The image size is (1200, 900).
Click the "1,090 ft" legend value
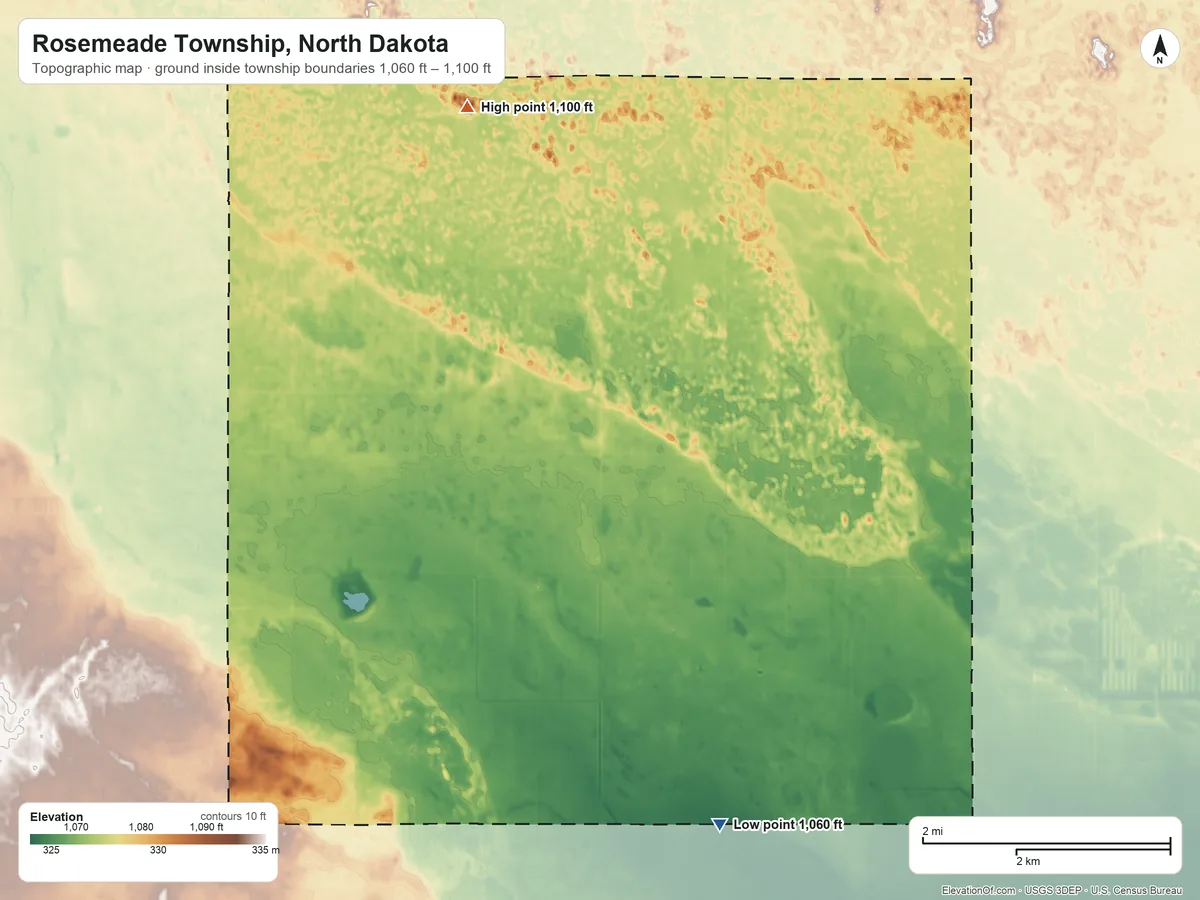pos(207,828)
